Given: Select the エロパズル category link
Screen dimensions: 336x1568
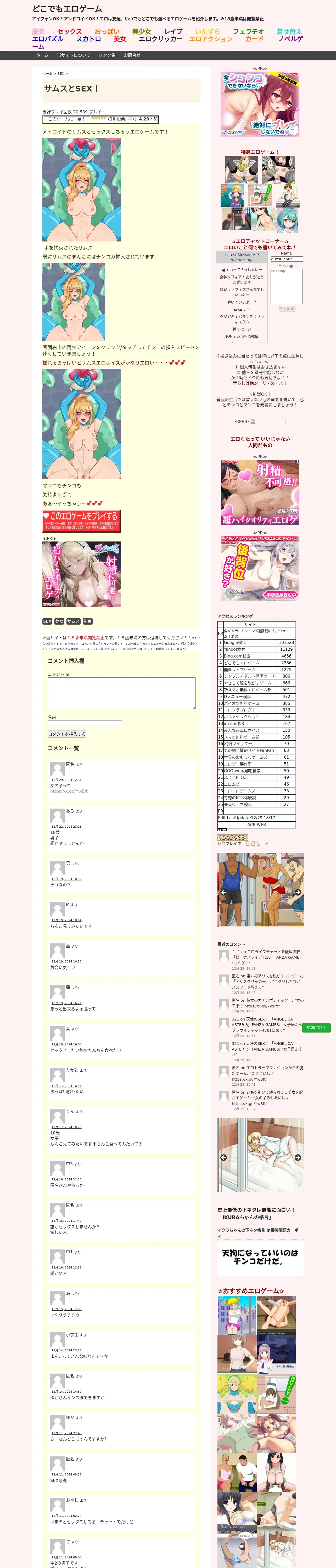Looking at the screenshot, I should click(x=48, y=39).
